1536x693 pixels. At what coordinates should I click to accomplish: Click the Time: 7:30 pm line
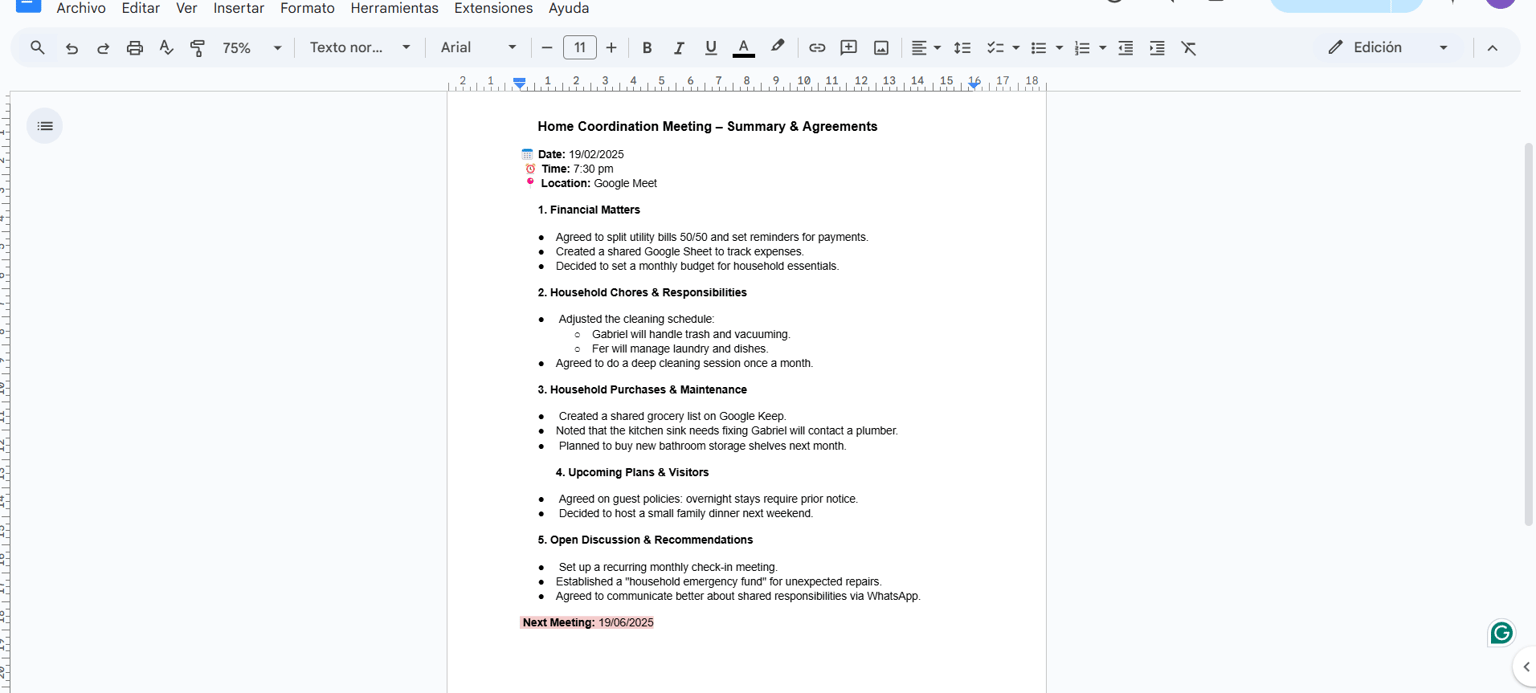tap(577, 169)
